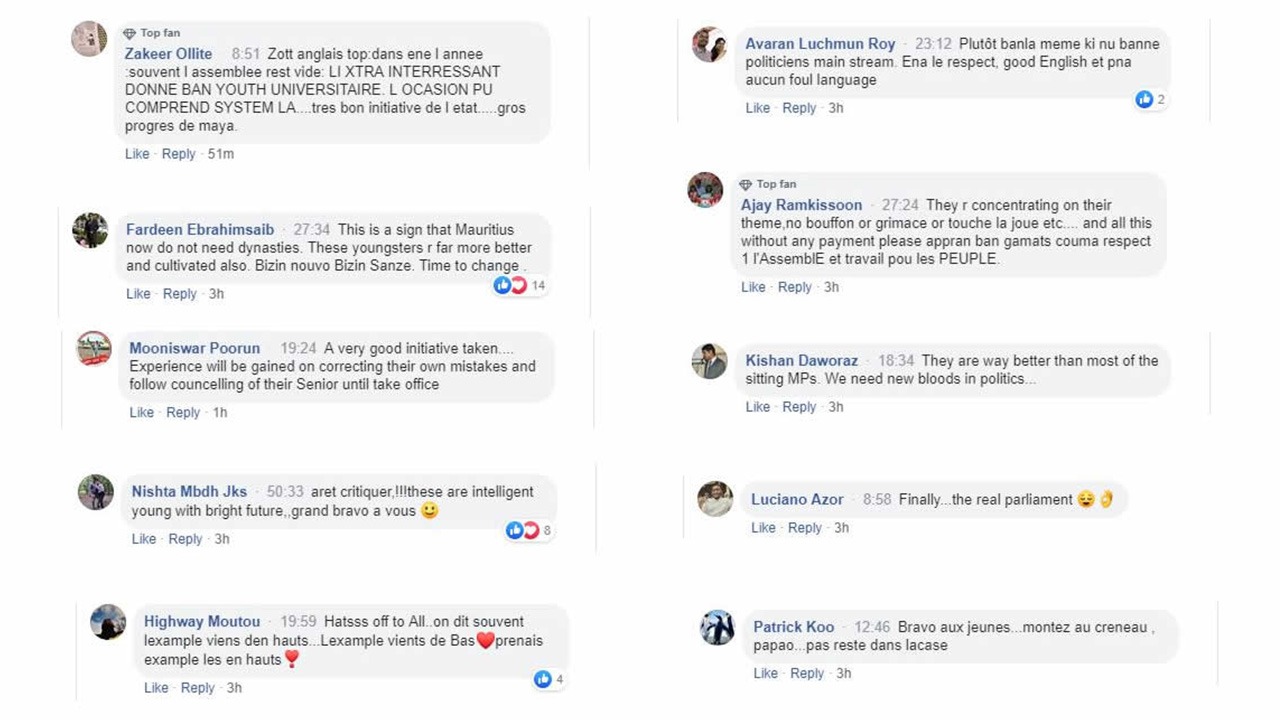Click 51m time link under Zakeer's comment
1280x720 pixels.
click(220, 154)
